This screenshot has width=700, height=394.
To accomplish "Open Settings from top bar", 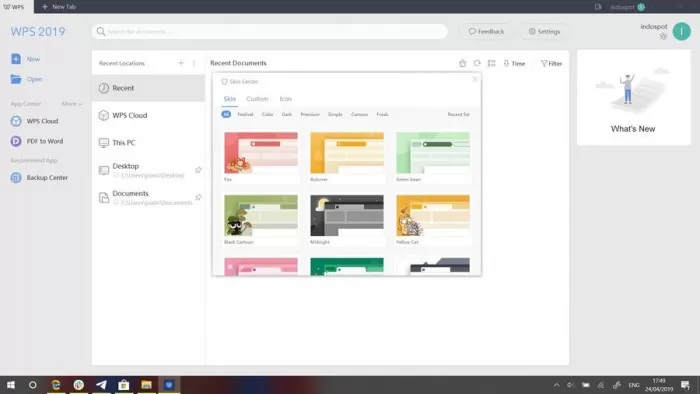I will tap(544, 32).
